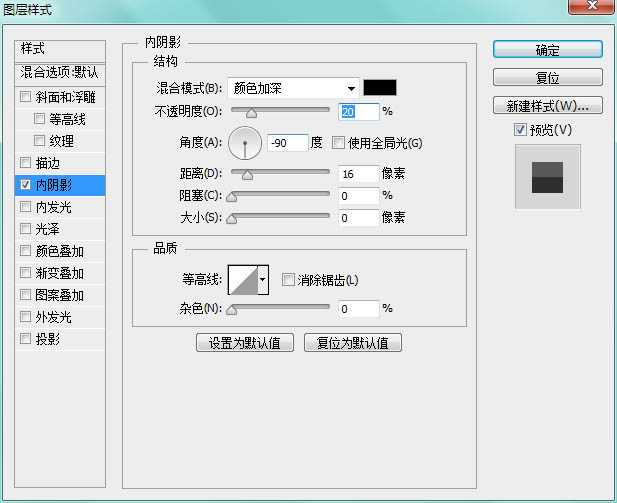Enable 内发光 checkbox
The height and width of the screenshot is (503, 617).
click(26, 206)
